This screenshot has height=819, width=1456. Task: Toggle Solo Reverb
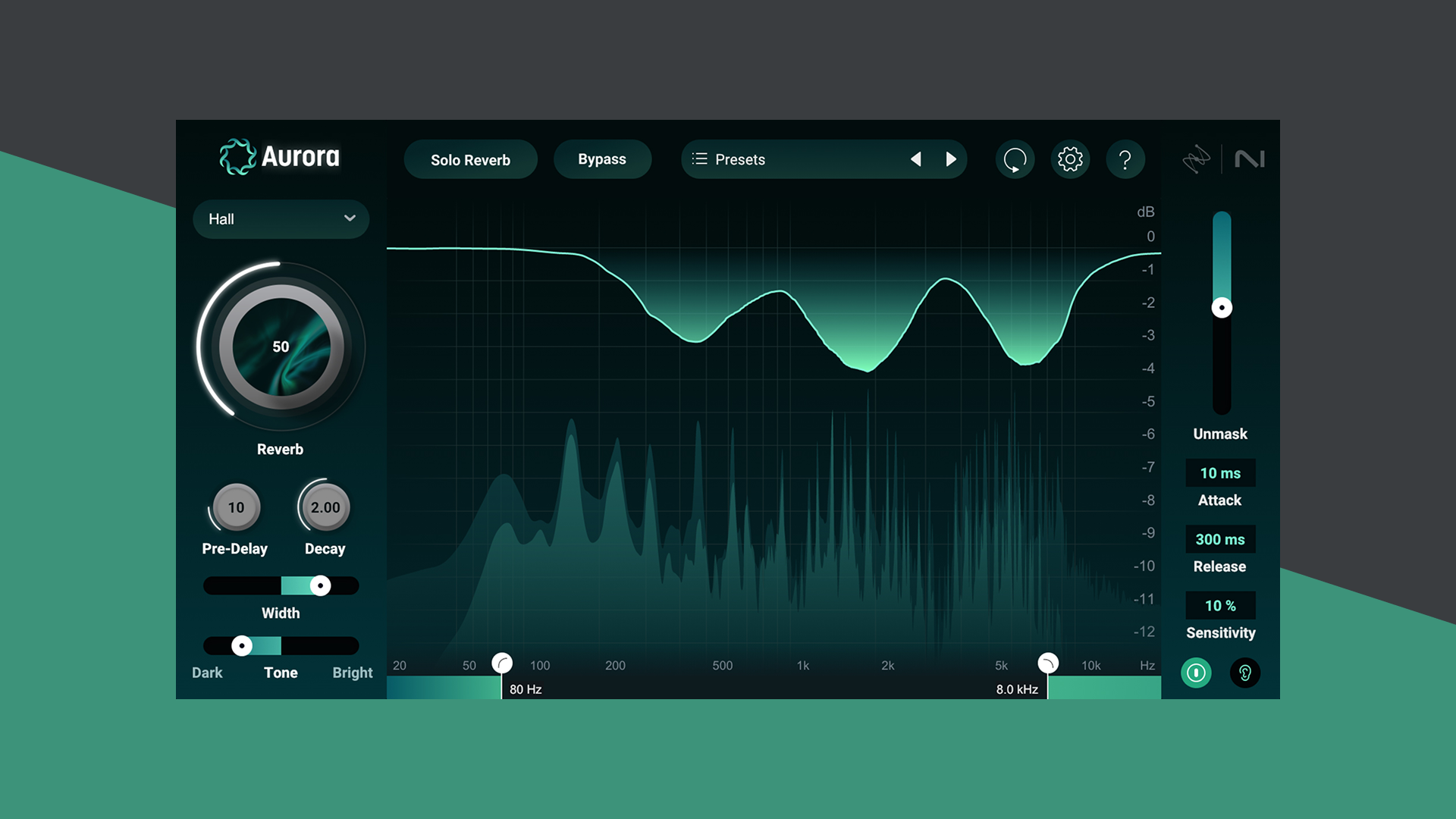coord(470,159)
